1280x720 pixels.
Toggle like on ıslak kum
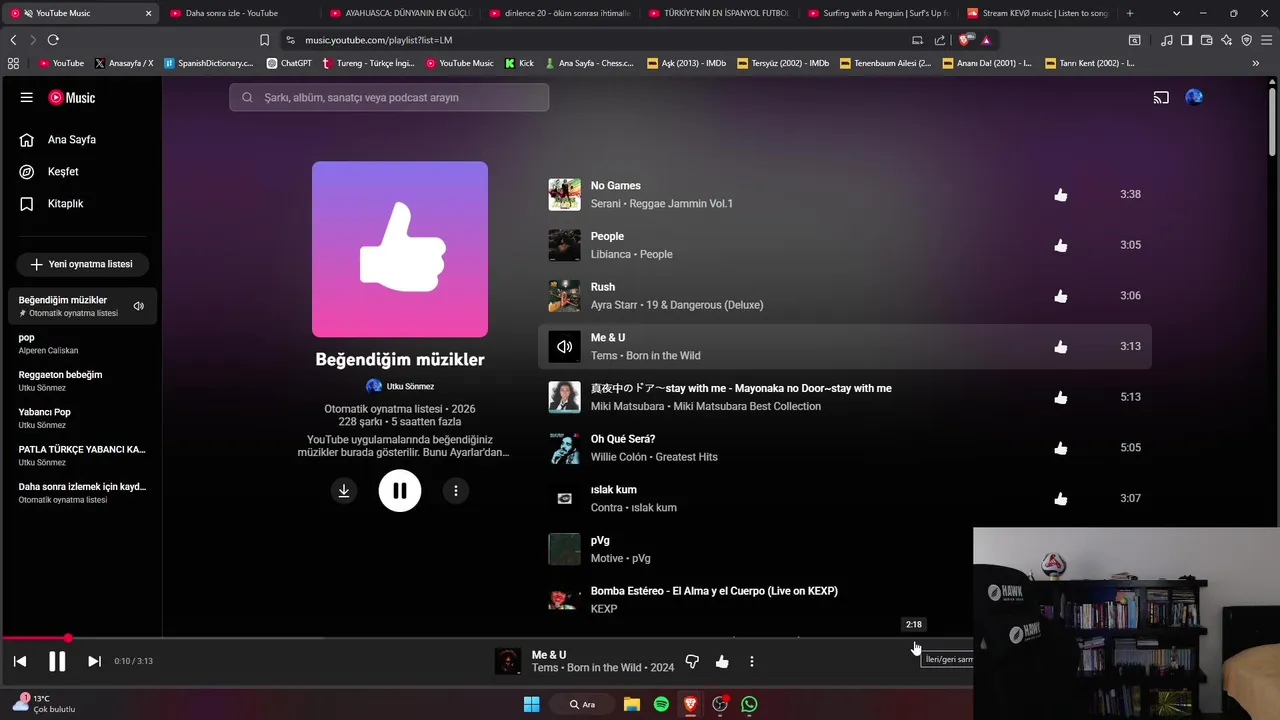click(x=1061, y=499)
